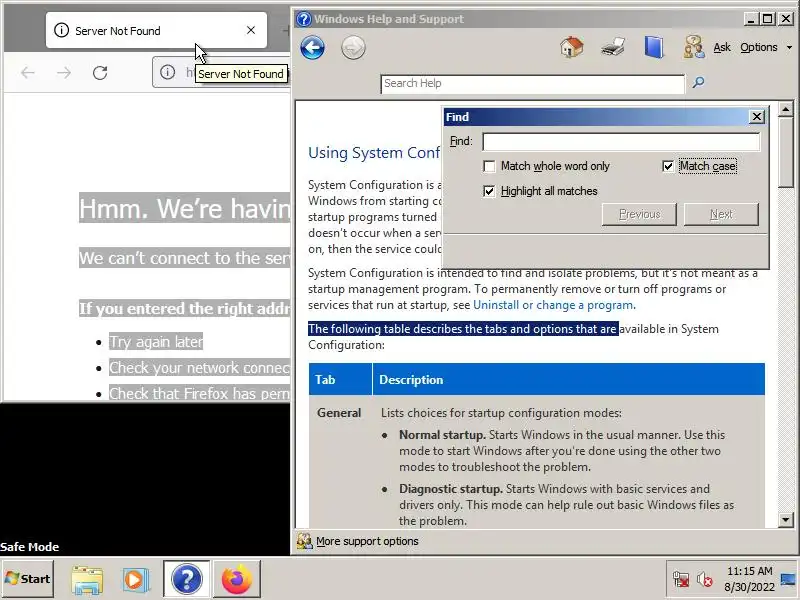Screen dimensions: 800x600
Task: Click the Ask people icon in Help toolbar
Action: [x=694, y=47]
